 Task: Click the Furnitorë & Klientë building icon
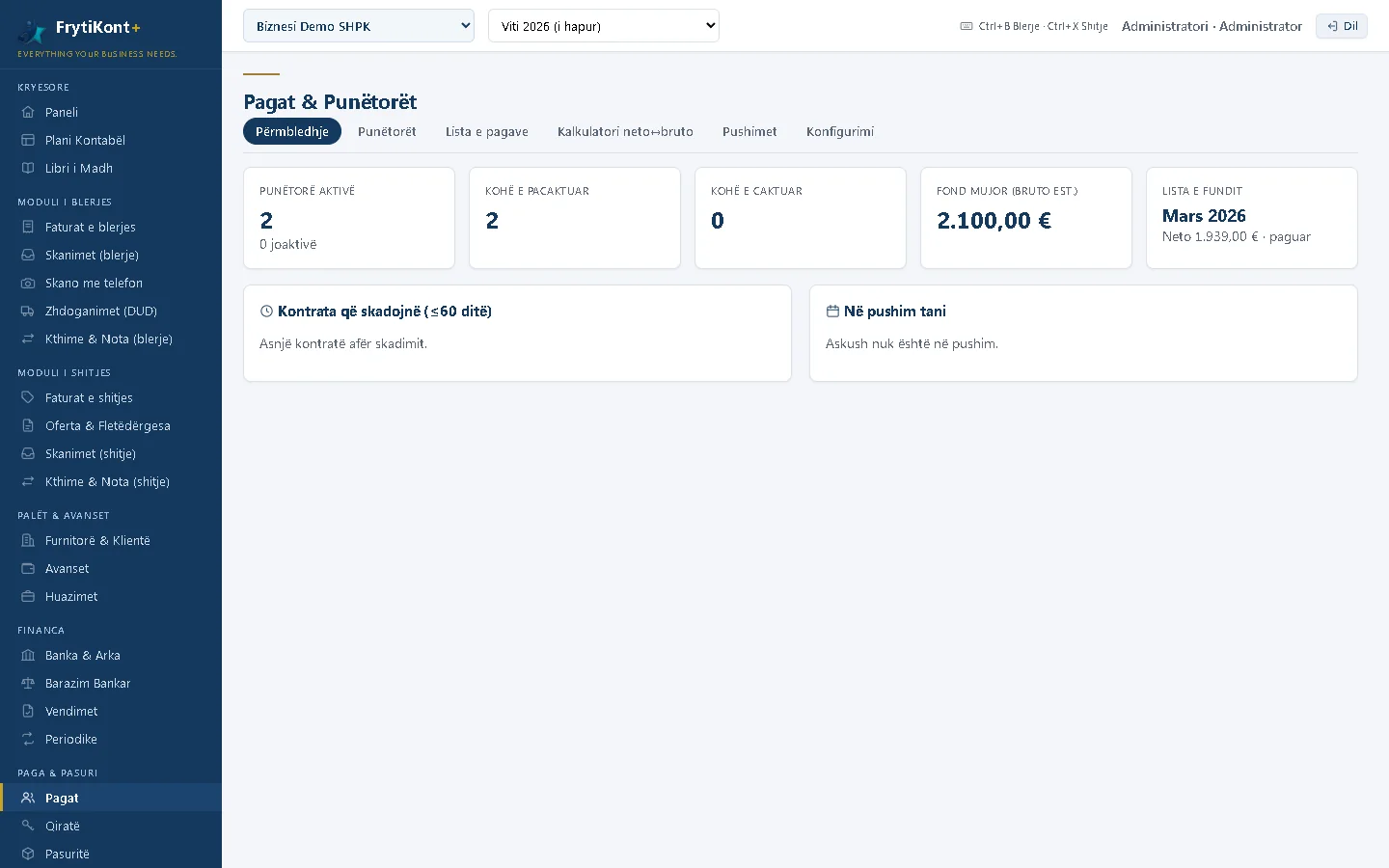[28, 540]
